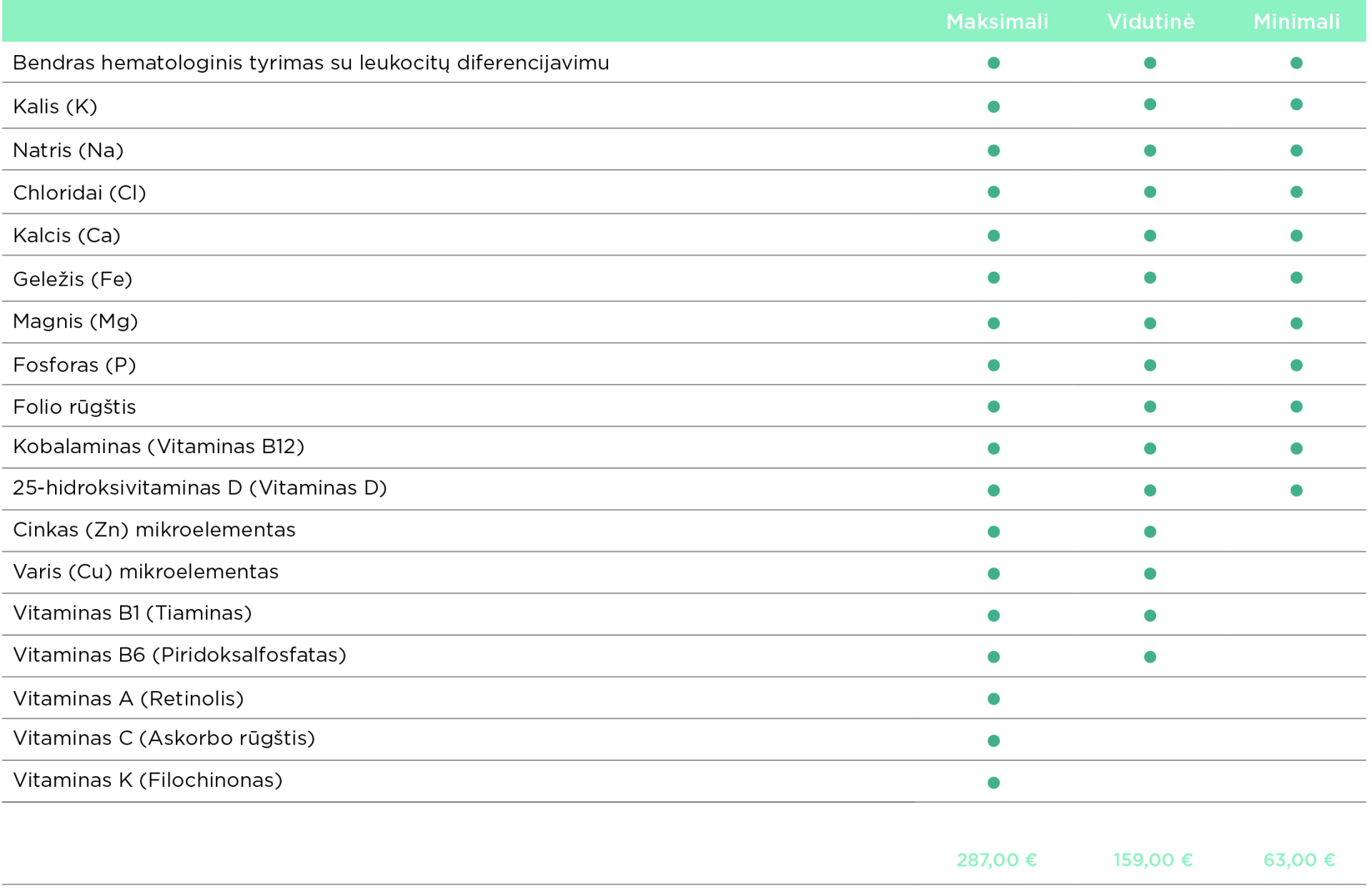Select the Natris (Na) row label
Viewport: 1372px width, 892px height.
pyautogui.click(x=68, y=150)
